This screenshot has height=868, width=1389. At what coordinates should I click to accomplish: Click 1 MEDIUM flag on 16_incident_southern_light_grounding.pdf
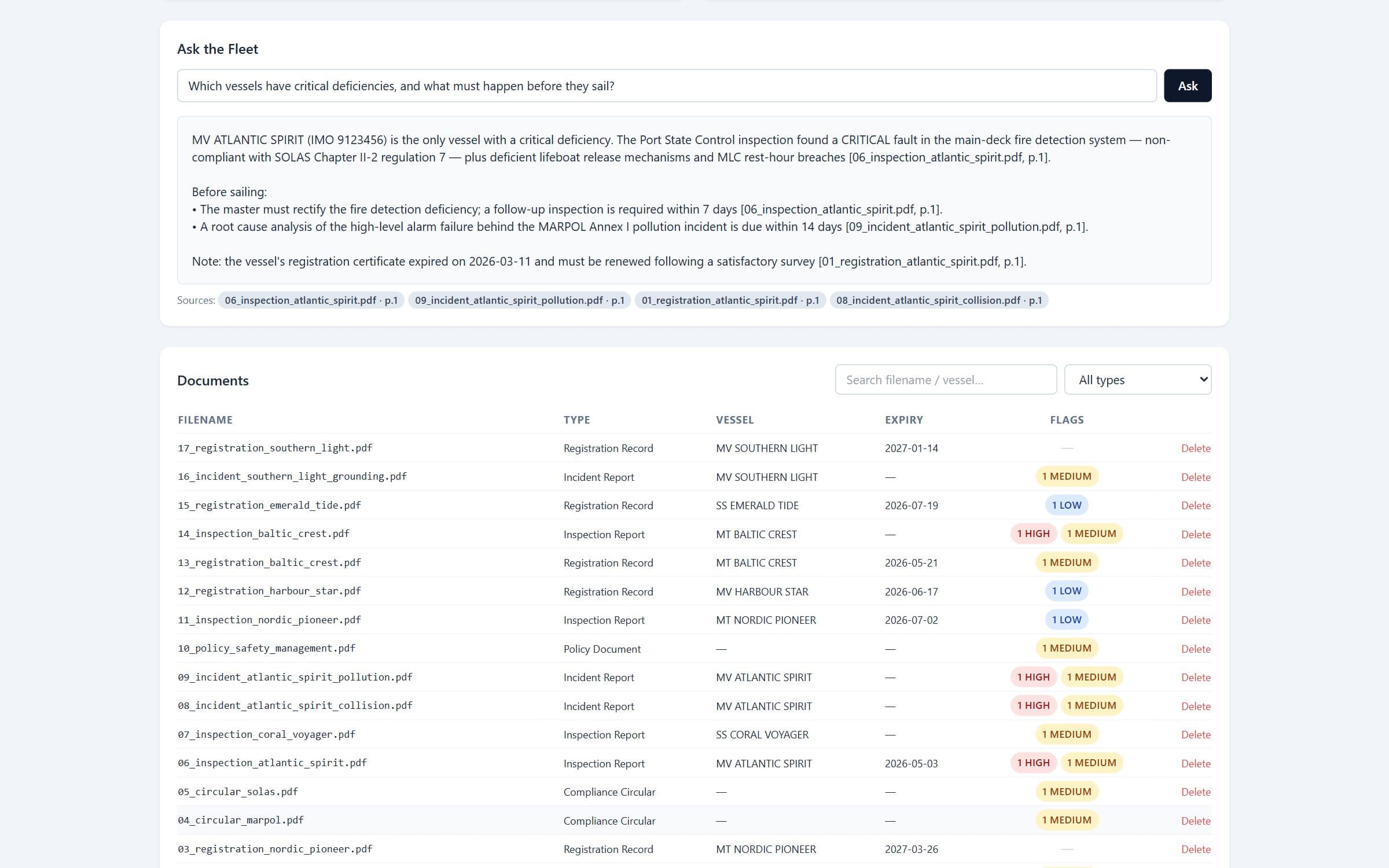coord(1067,476)
